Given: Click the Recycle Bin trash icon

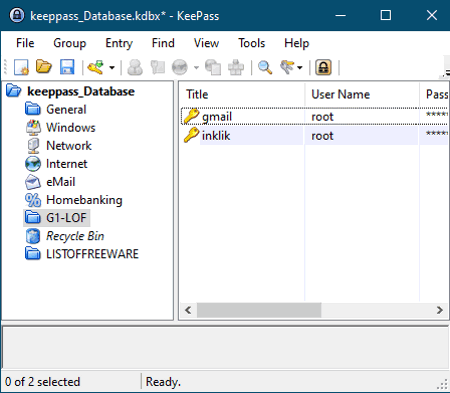Looking at the screenshot, I should tap(33, 236).
